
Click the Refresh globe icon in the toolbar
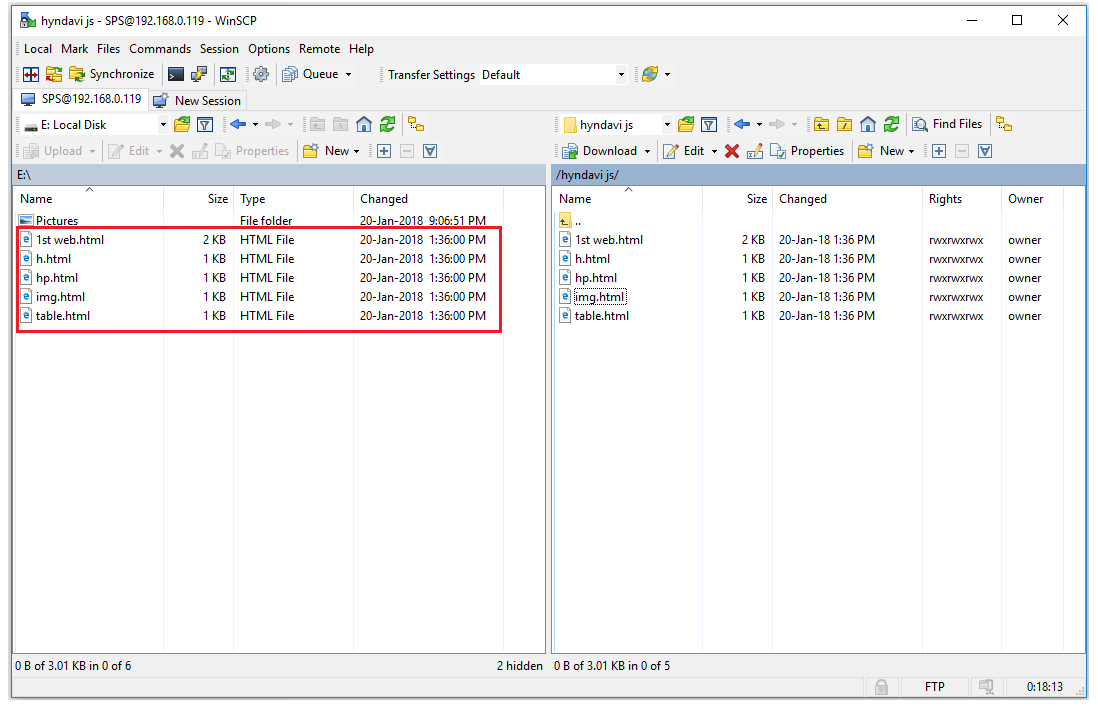(x=650, y=74)
